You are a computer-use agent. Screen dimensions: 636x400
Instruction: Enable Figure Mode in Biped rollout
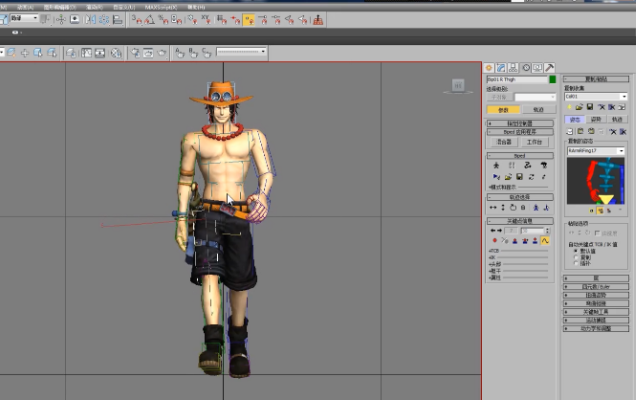click(x=496, y=165)
